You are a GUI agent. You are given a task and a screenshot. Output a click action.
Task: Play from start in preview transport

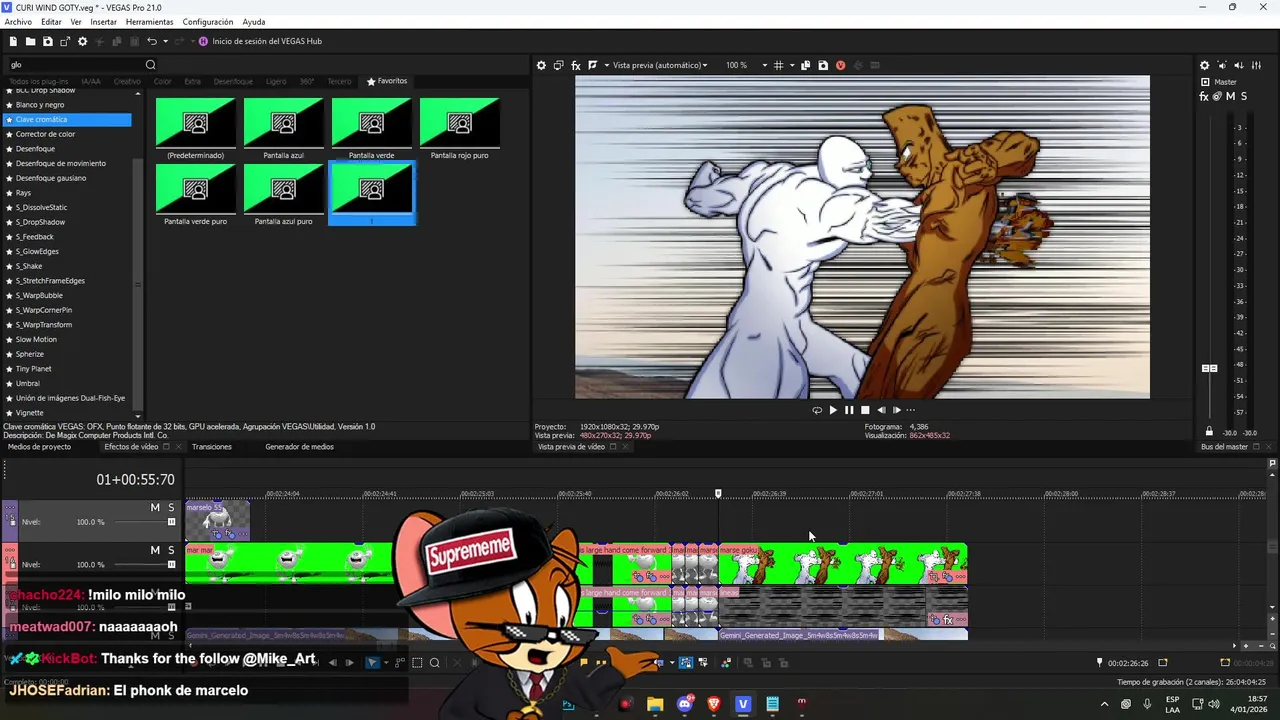833,410
